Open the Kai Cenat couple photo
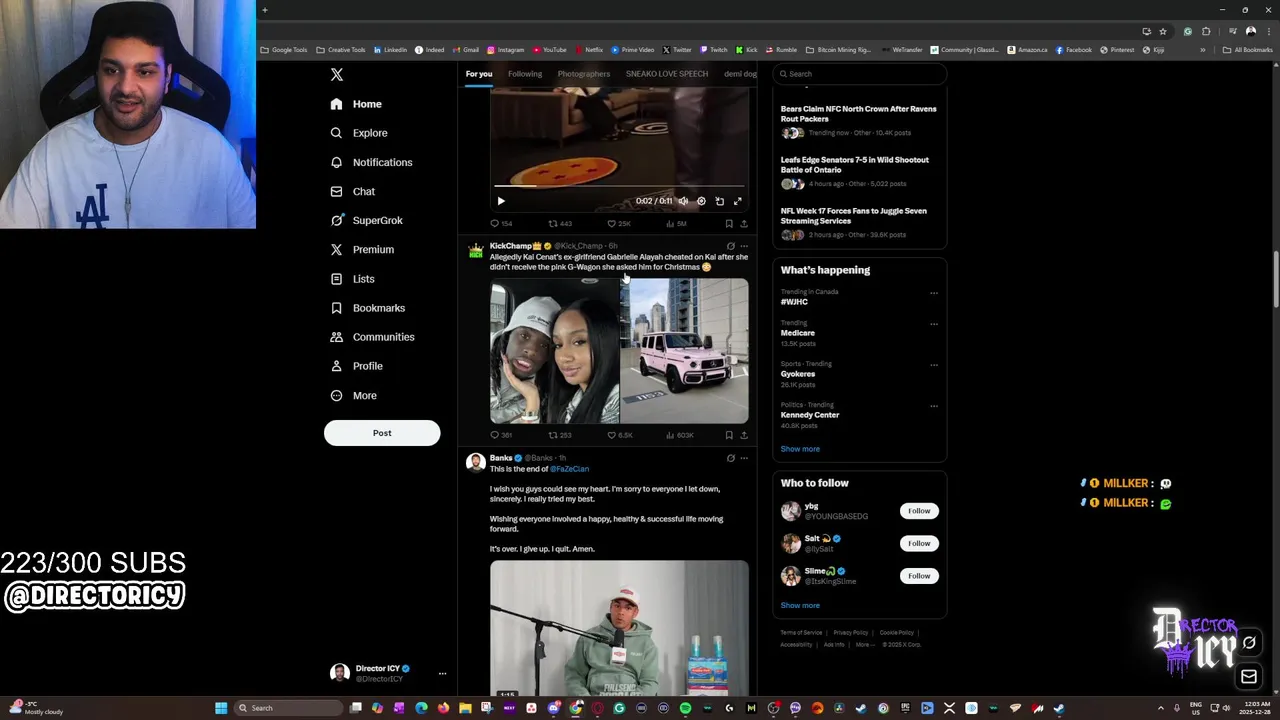The image size is (1280, 720). coord(554,351)
